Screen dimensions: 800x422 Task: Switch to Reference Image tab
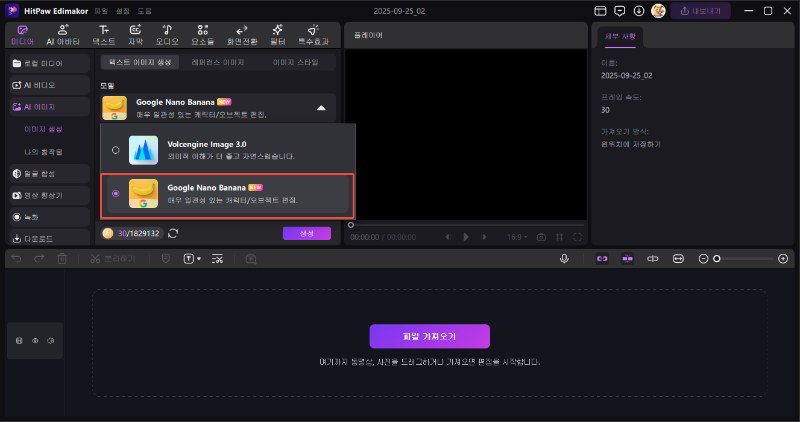point(218,62)
